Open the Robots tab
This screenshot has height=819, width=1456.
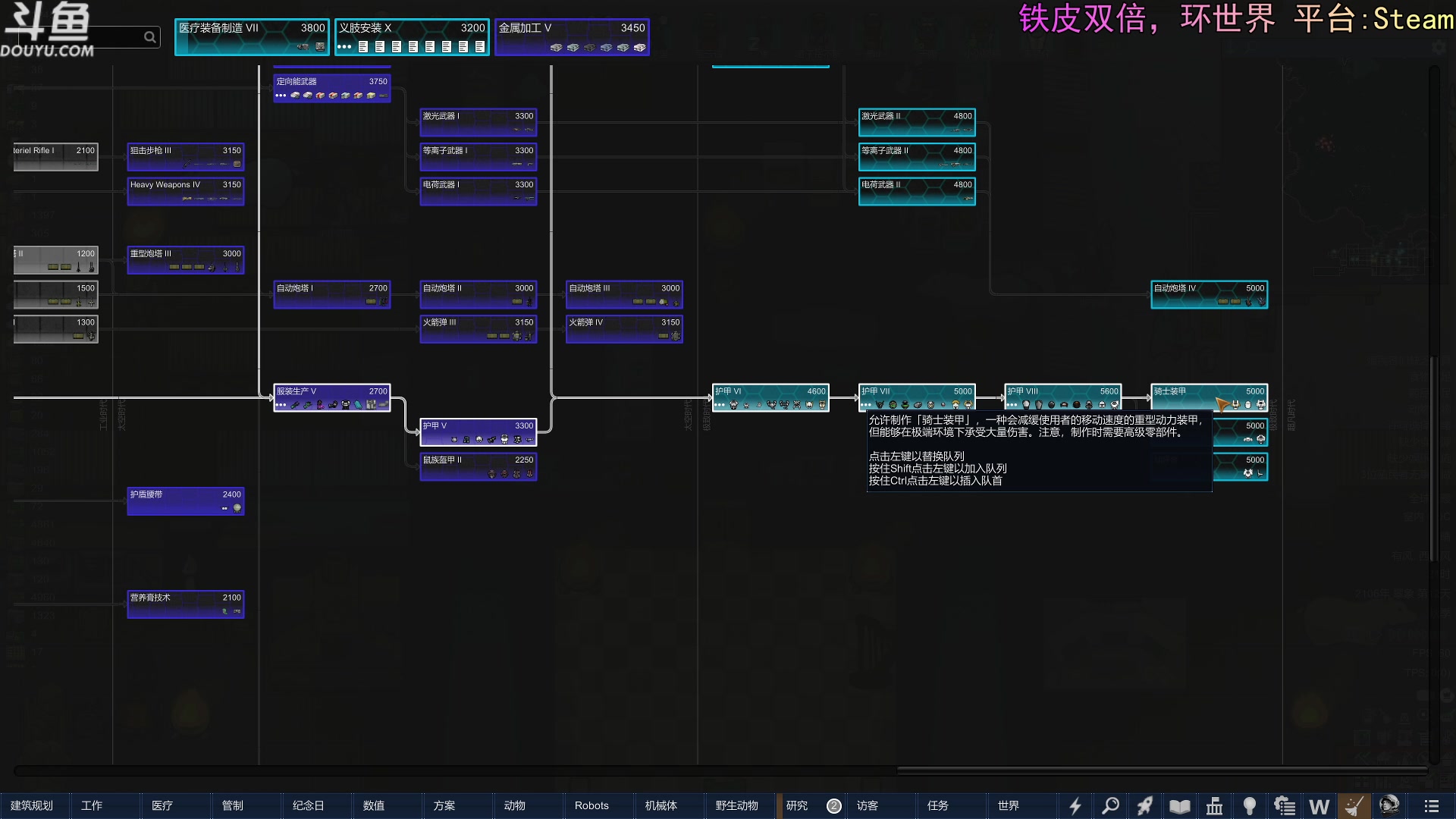click(x=599, y=806)
